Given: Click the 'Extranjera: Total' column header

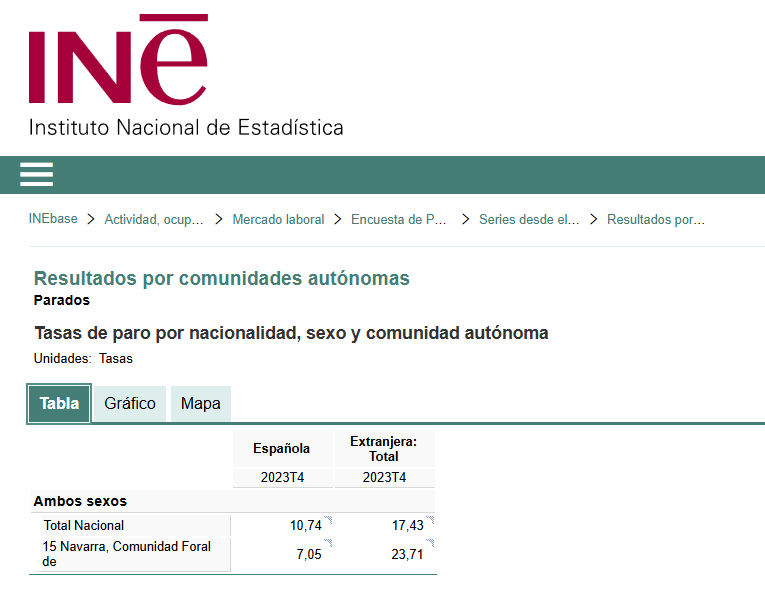Looking at the screenshot, I should tap(384, 449).
